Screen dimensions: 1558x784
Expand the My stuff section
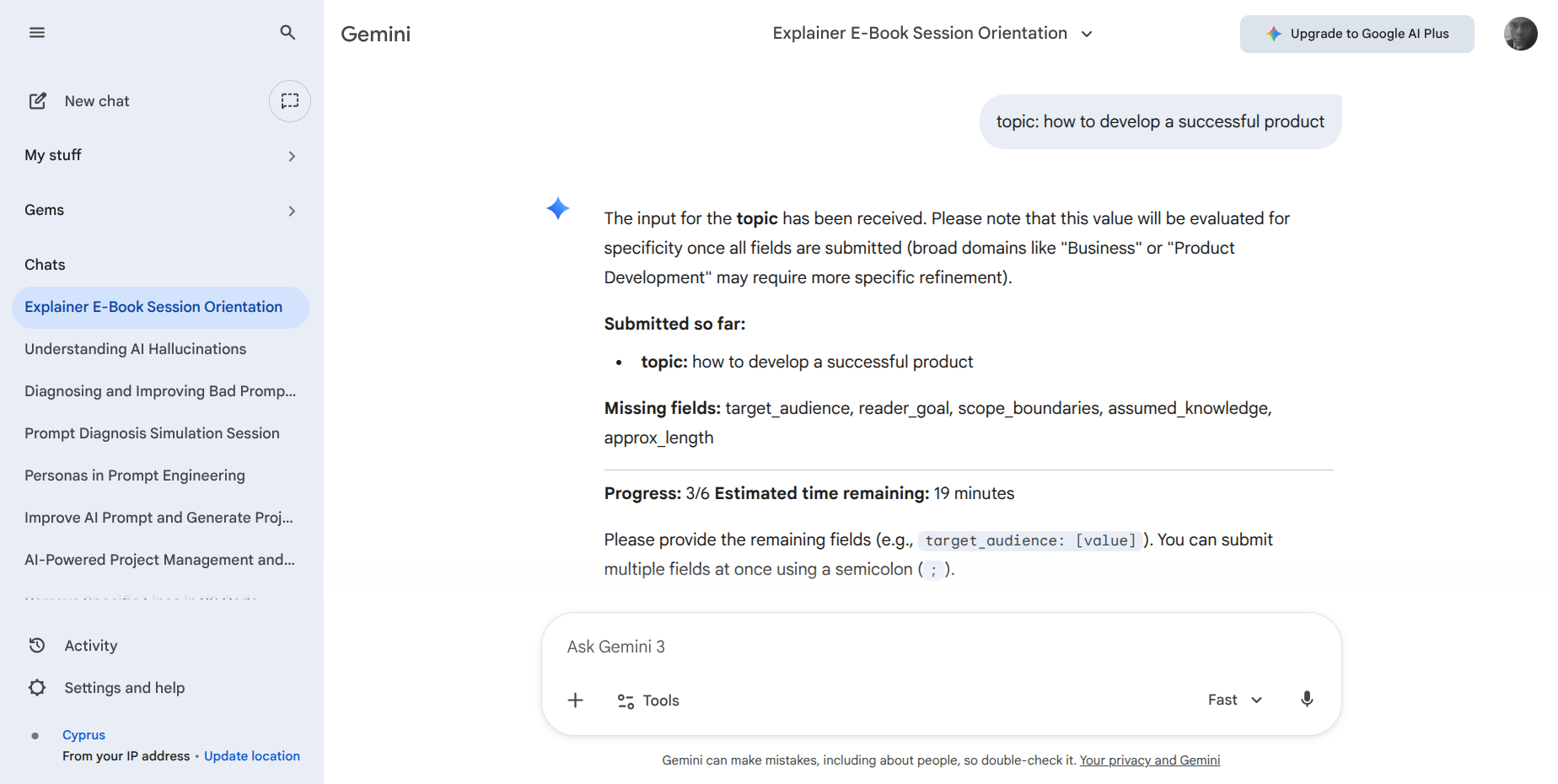coord(292,155)
